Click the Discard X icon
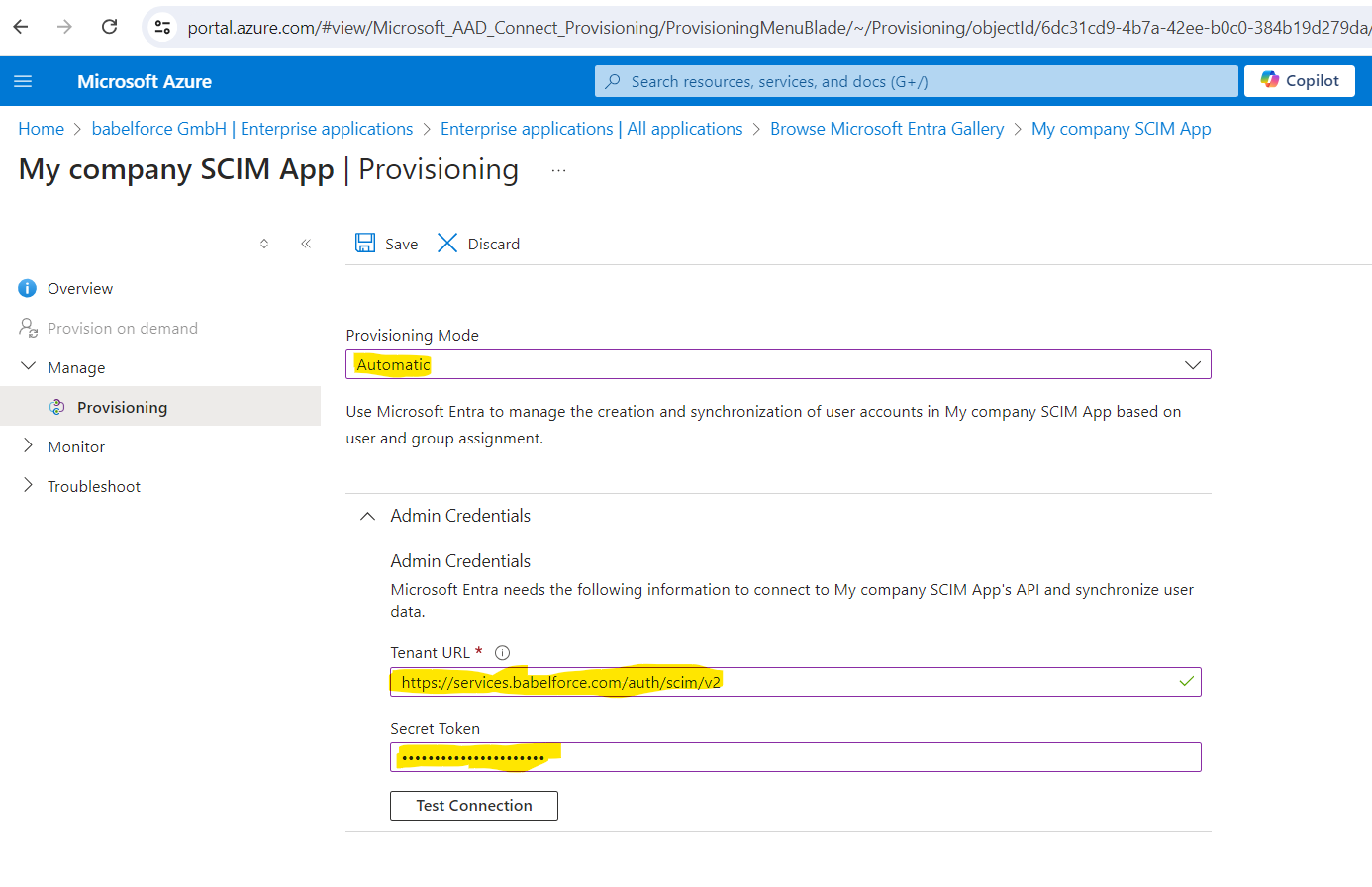Image resolution: width=1372 pixels, height=887 pixels. [447, 243]
